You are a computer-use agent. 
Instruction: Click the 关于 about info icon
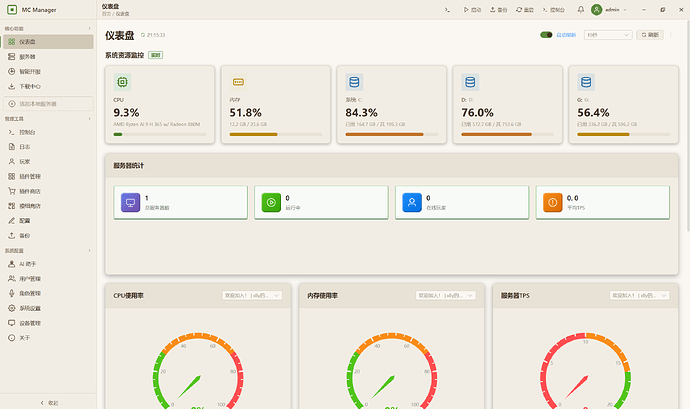point(12,338)
